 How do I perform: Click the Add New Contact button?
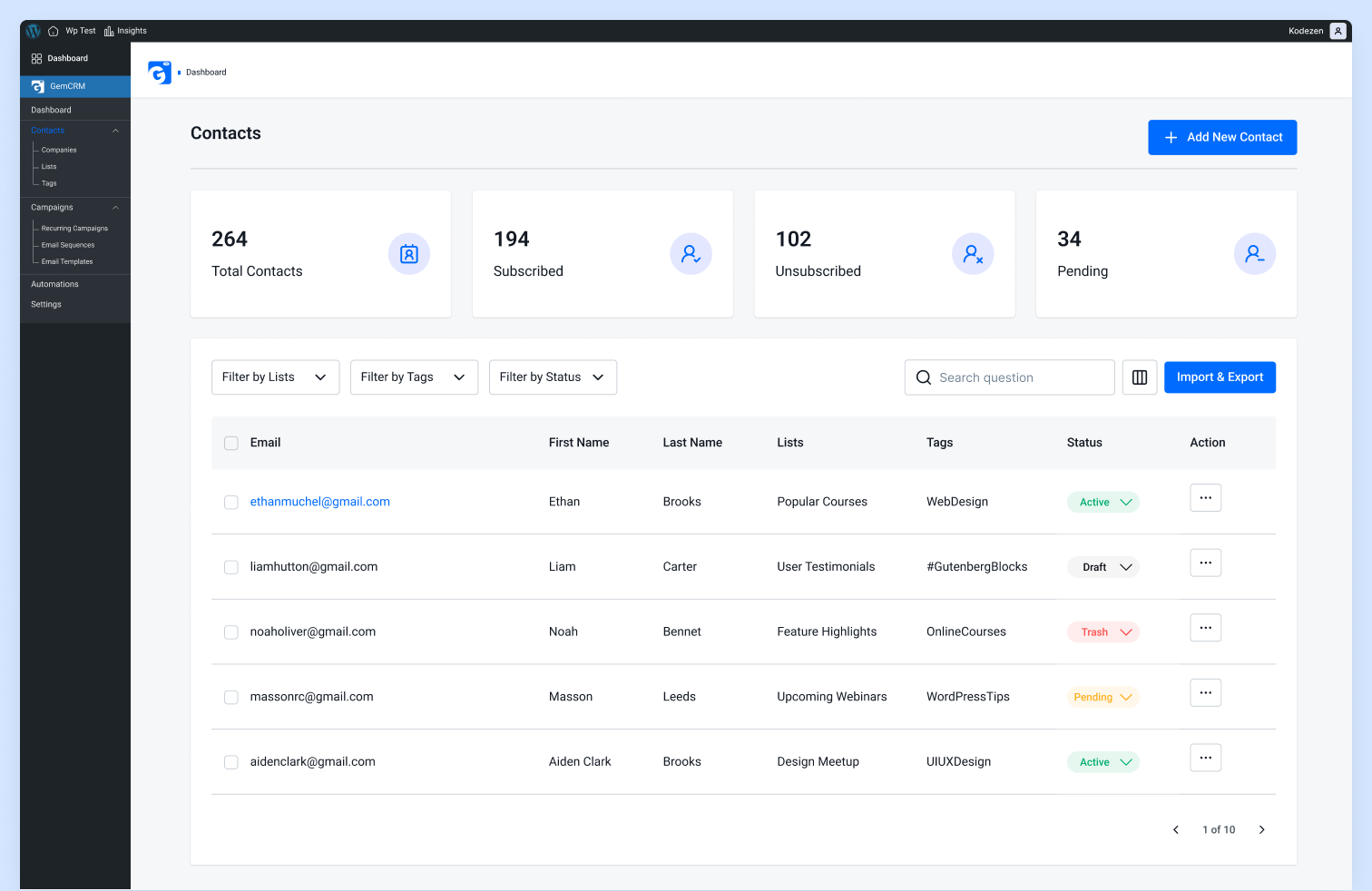[x=1222, y=137]
